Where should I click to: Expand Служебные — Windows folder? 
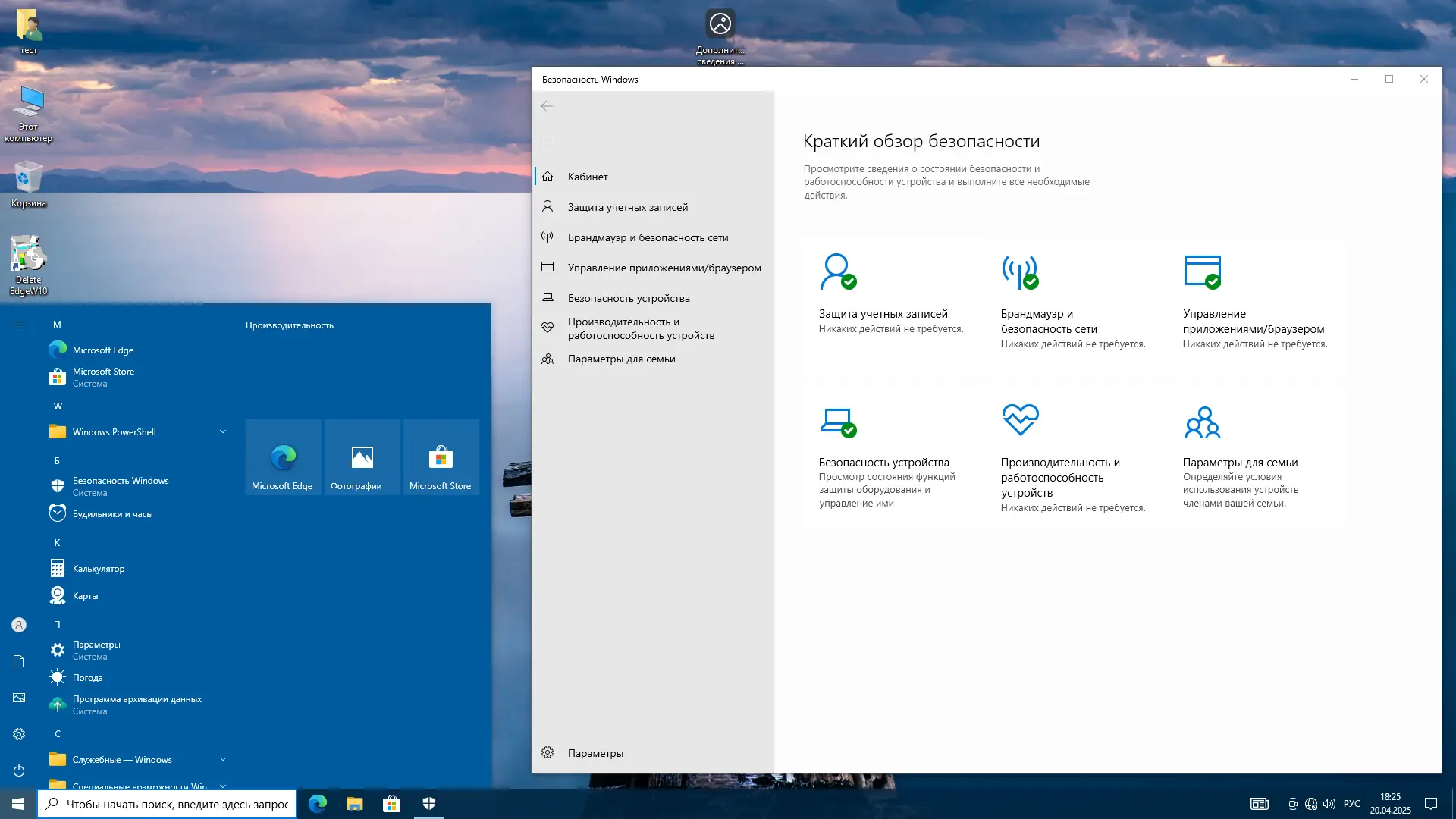[x=223, y=759]
